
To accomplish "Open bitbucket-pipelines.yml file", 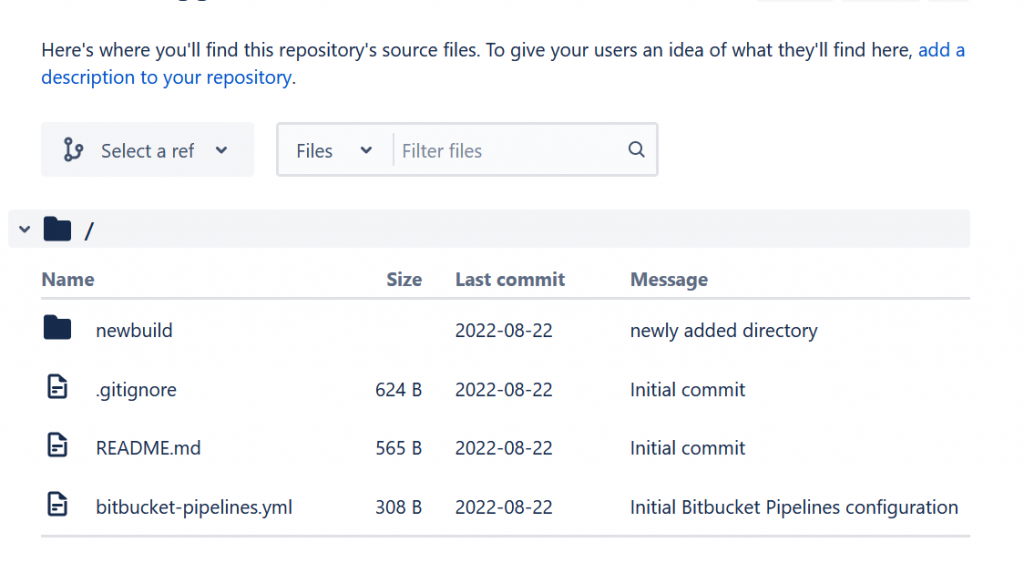I will tap(194, 507).
